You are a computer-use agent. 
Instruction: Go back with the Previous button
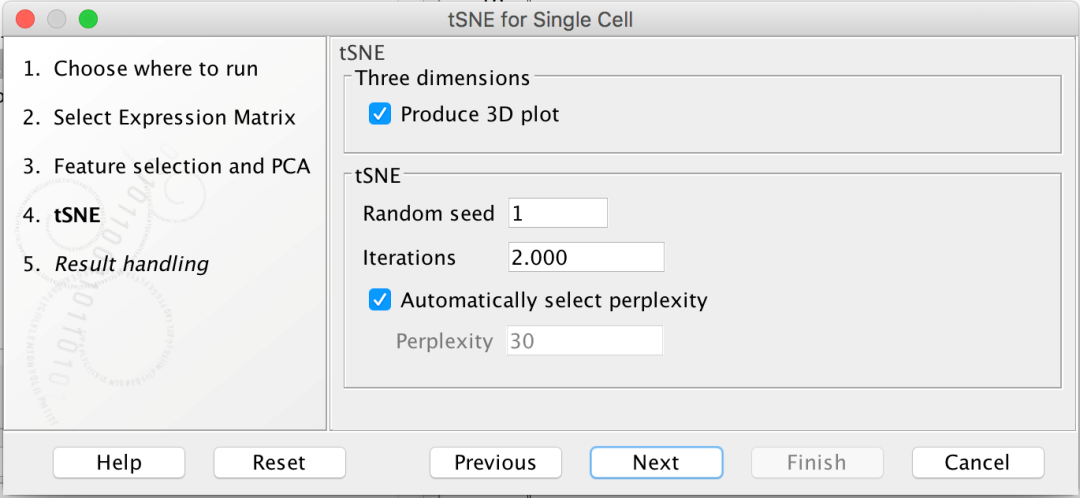(495, 463)
